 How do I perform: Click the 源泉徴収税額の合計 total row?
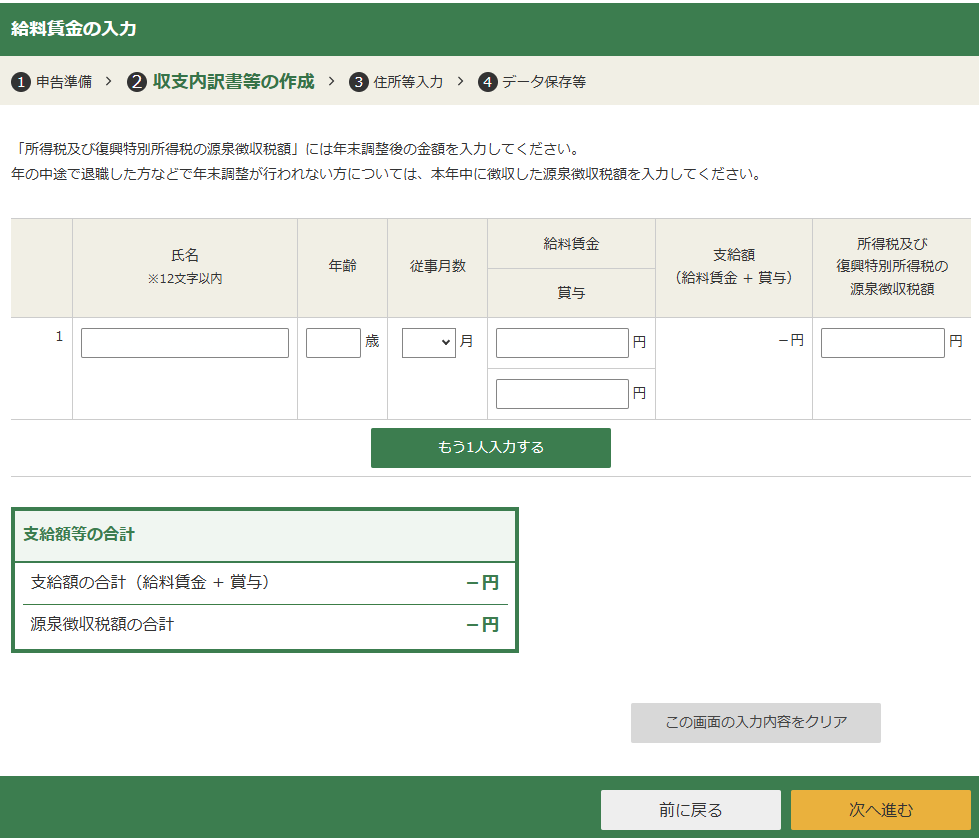pos(264,622)
